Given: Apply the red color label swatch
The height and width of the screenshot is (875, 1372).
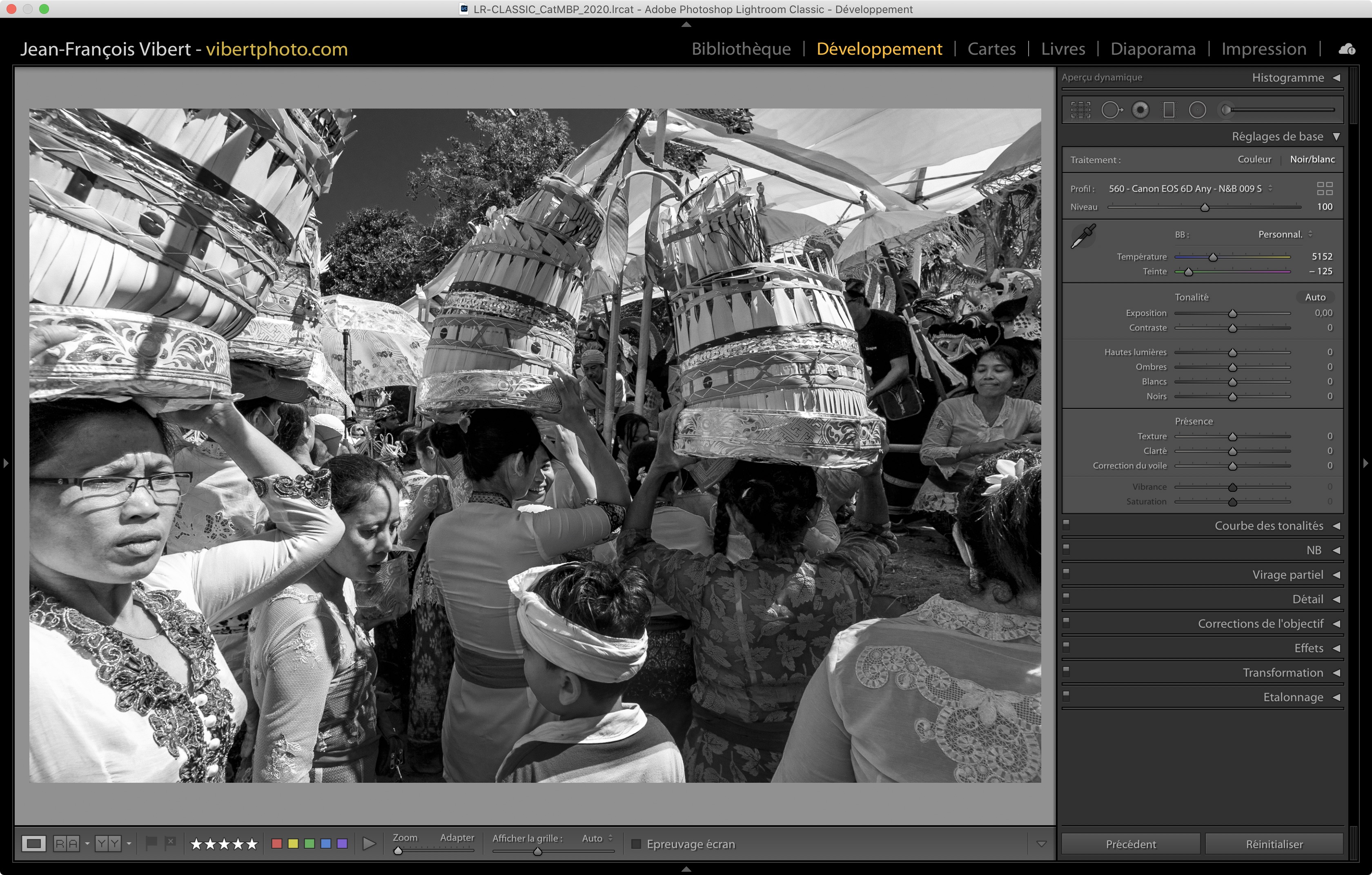Looking at the screenshot, I should (x=277, y=843).
